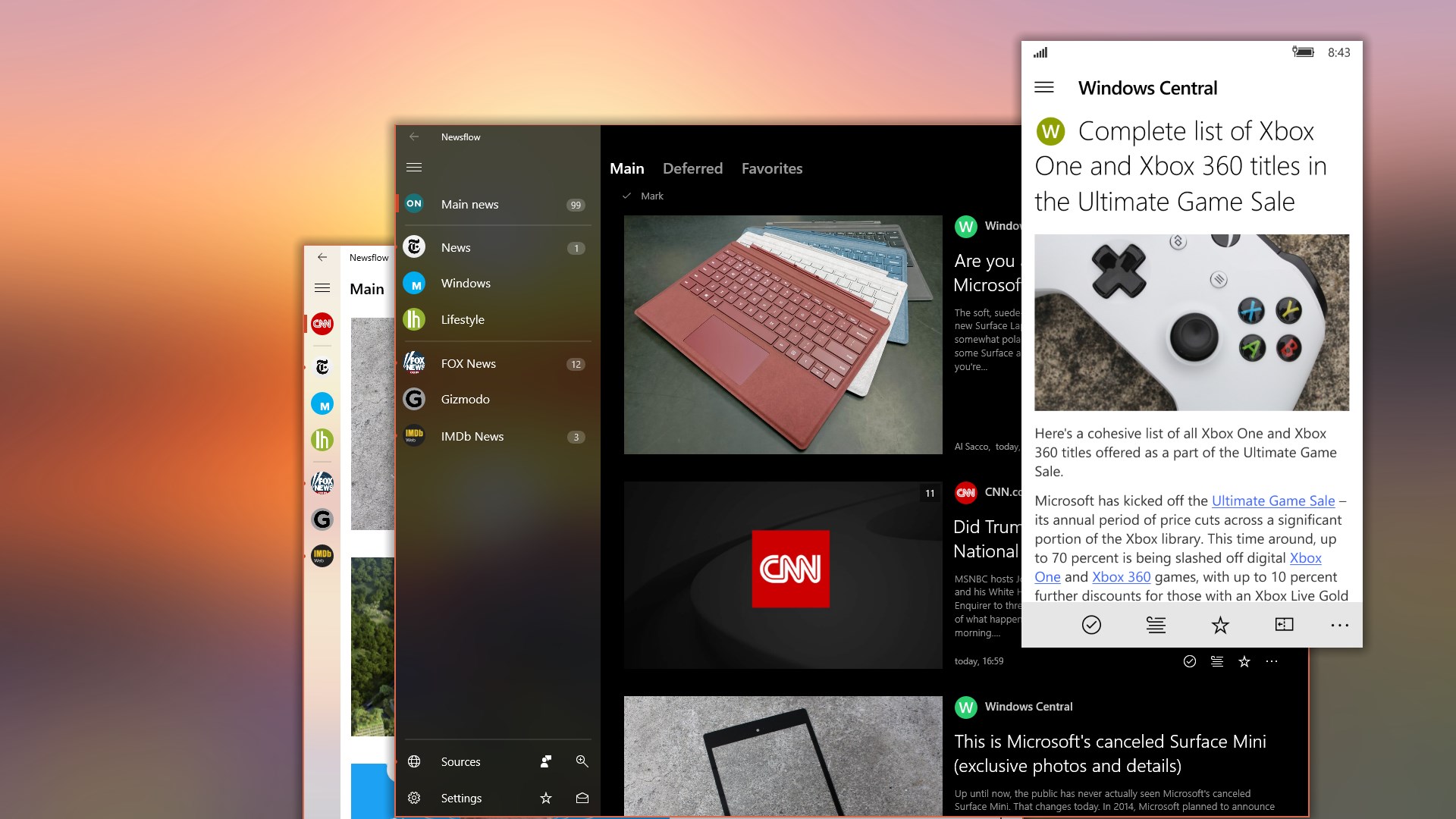1456x819 pixels.
Task: Expand the phone toolbar's three-dot more menu
Action: [x=1339, y=625]
